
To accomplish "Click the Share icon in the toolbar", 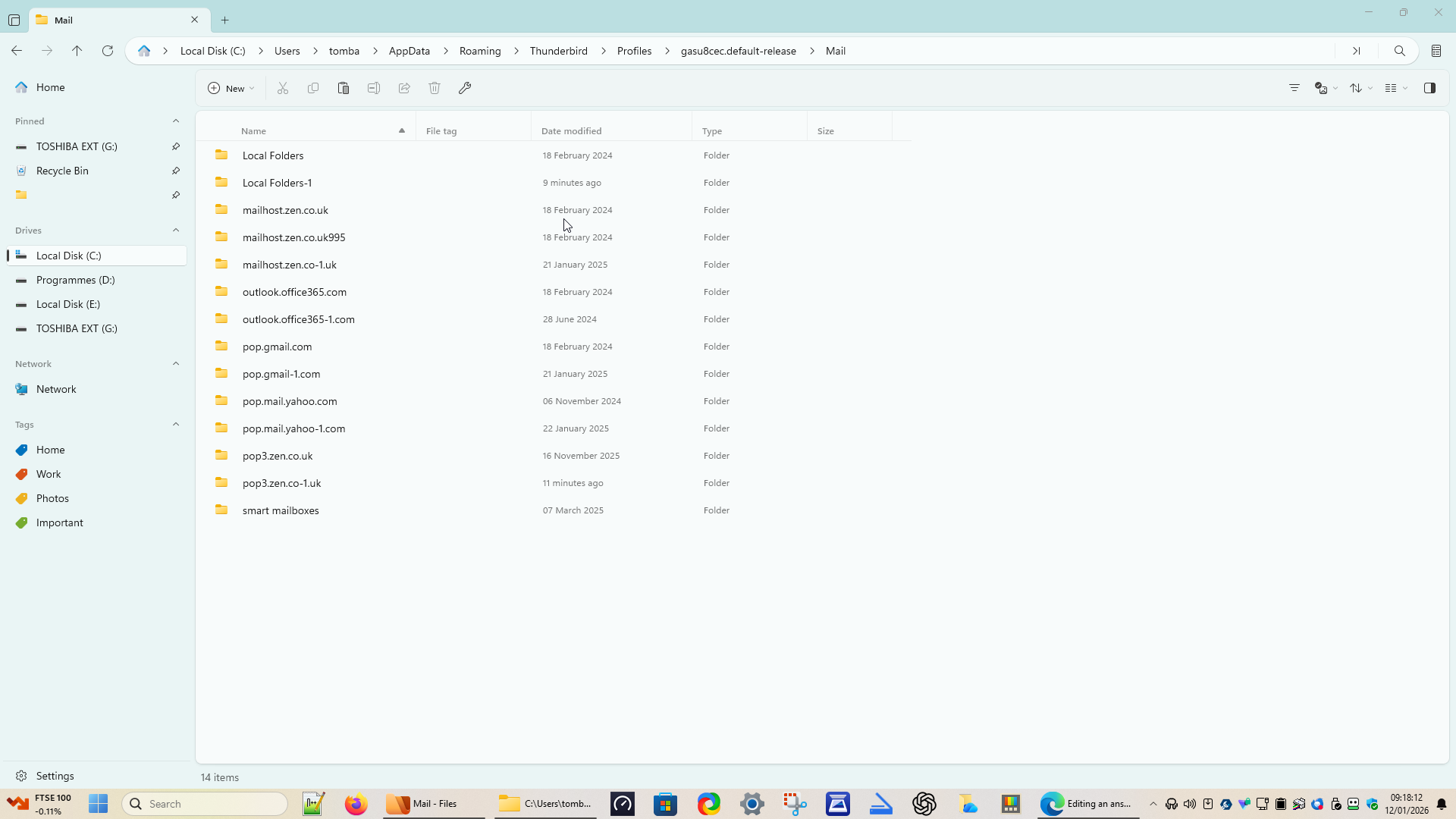I will coord(404,88).
